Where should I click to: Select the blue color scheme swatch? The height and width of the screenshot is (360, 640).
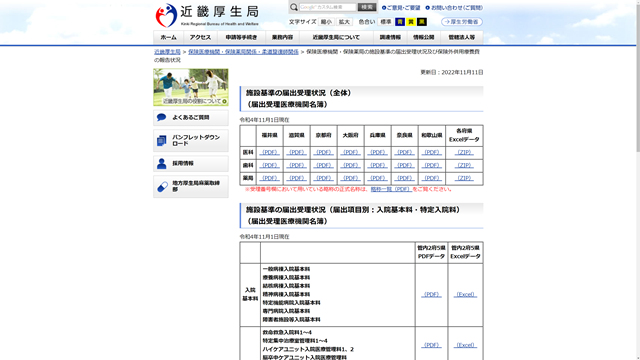(x=400, y=22)
